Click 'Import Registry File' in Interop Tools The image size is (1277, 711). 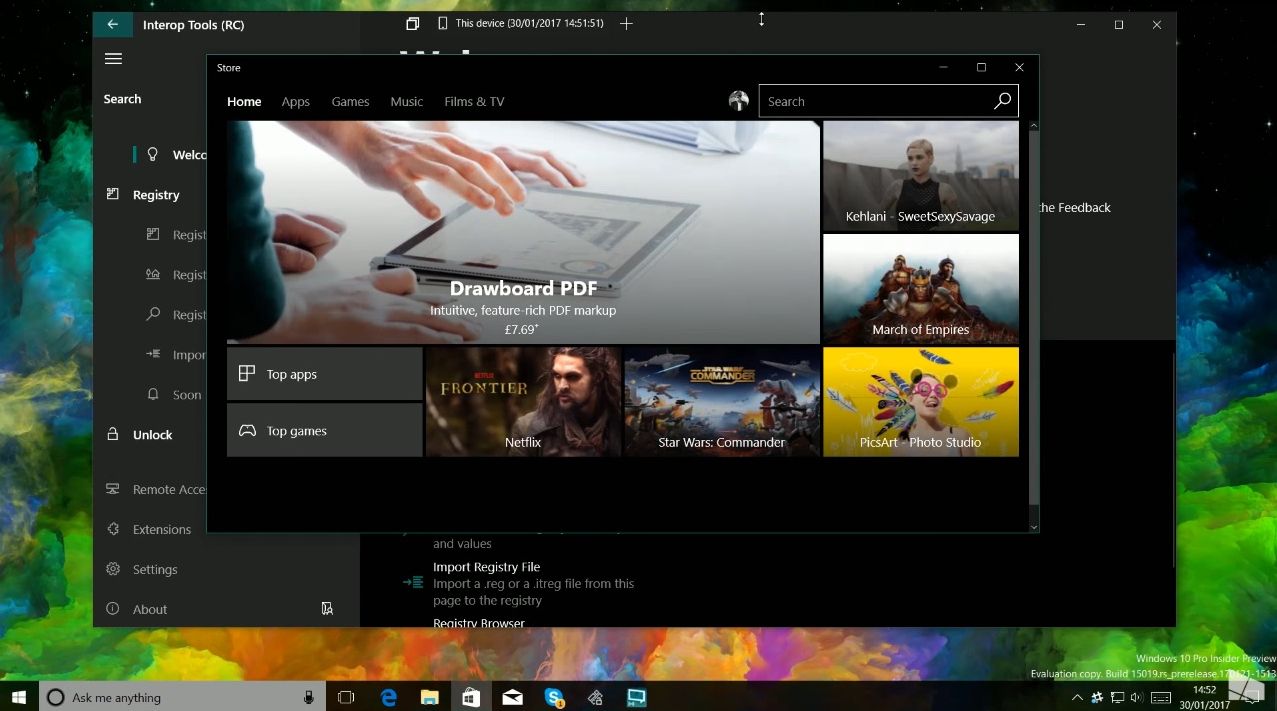(486, 567)
